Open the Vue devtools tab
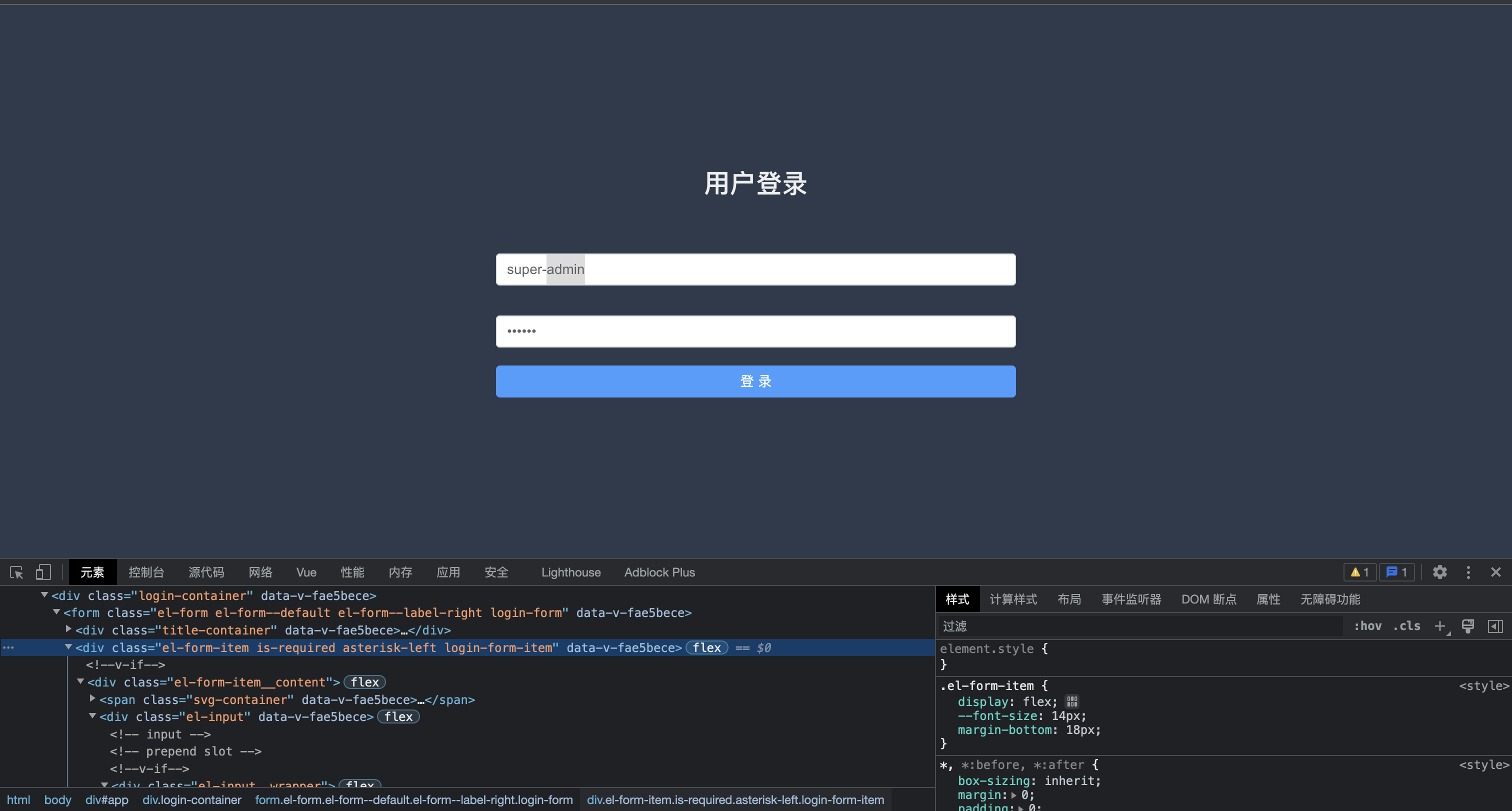 pyautogui.click(x=306, y=572)
